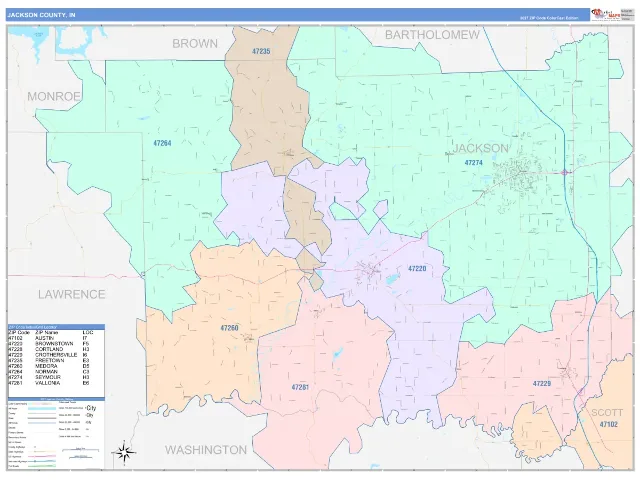Click the SCOTT county label
The height and width of the screenshot is (480, 640).
pyautogui.click(x=607, y=412)
